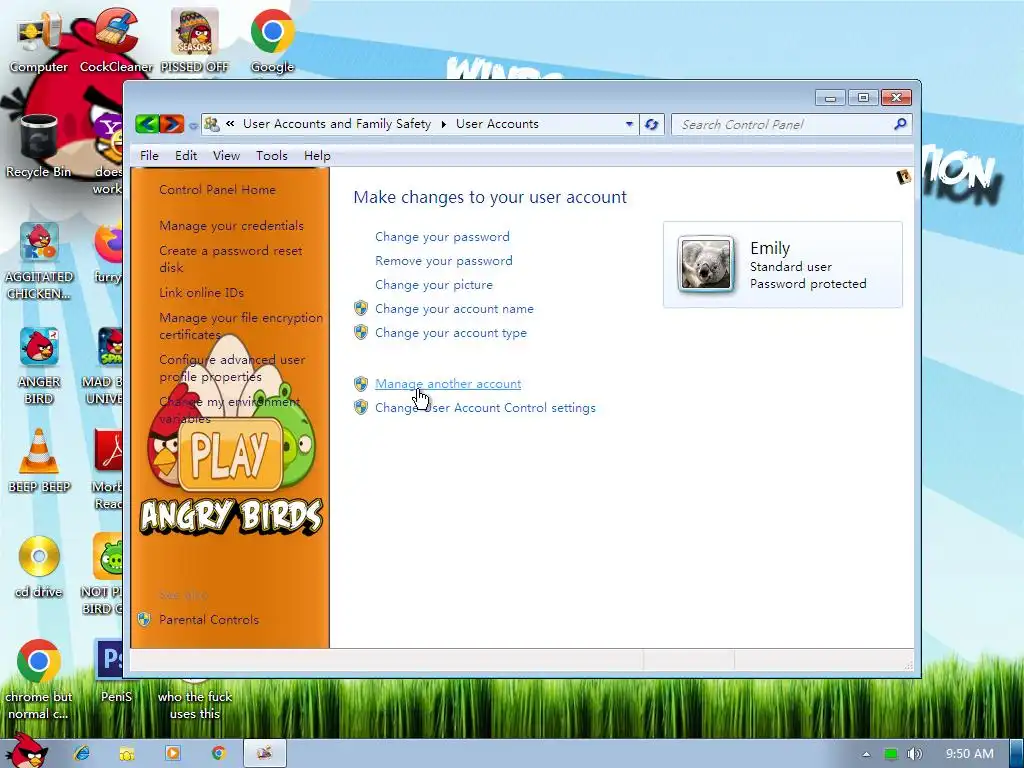Click the 9:50 AM clock
The width and height of the screenshot is (1024, 768).
(969, 754)
